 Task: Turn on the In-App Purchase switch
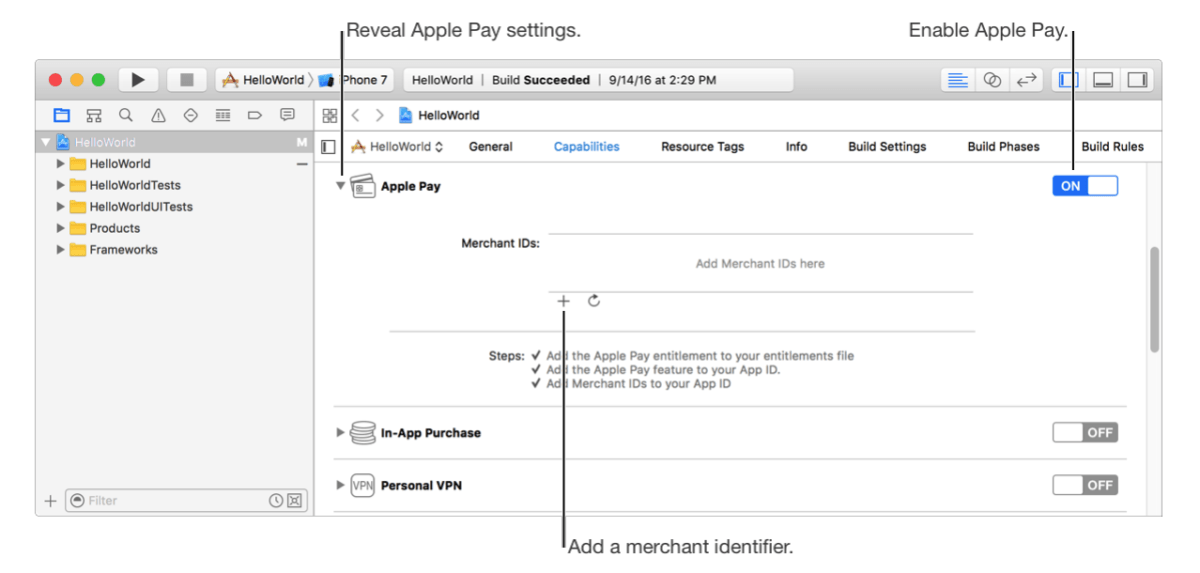tap(1085, 433)
